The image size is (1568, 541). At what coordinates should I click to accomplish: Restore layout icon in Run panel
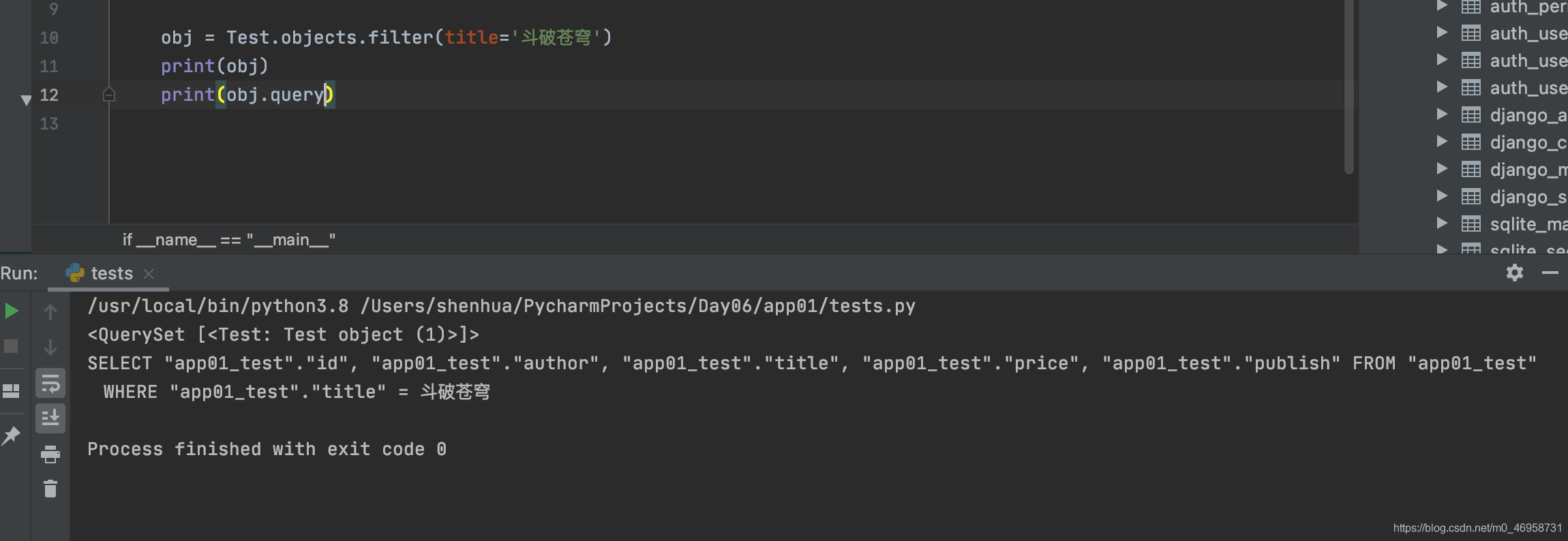(11, 391)
